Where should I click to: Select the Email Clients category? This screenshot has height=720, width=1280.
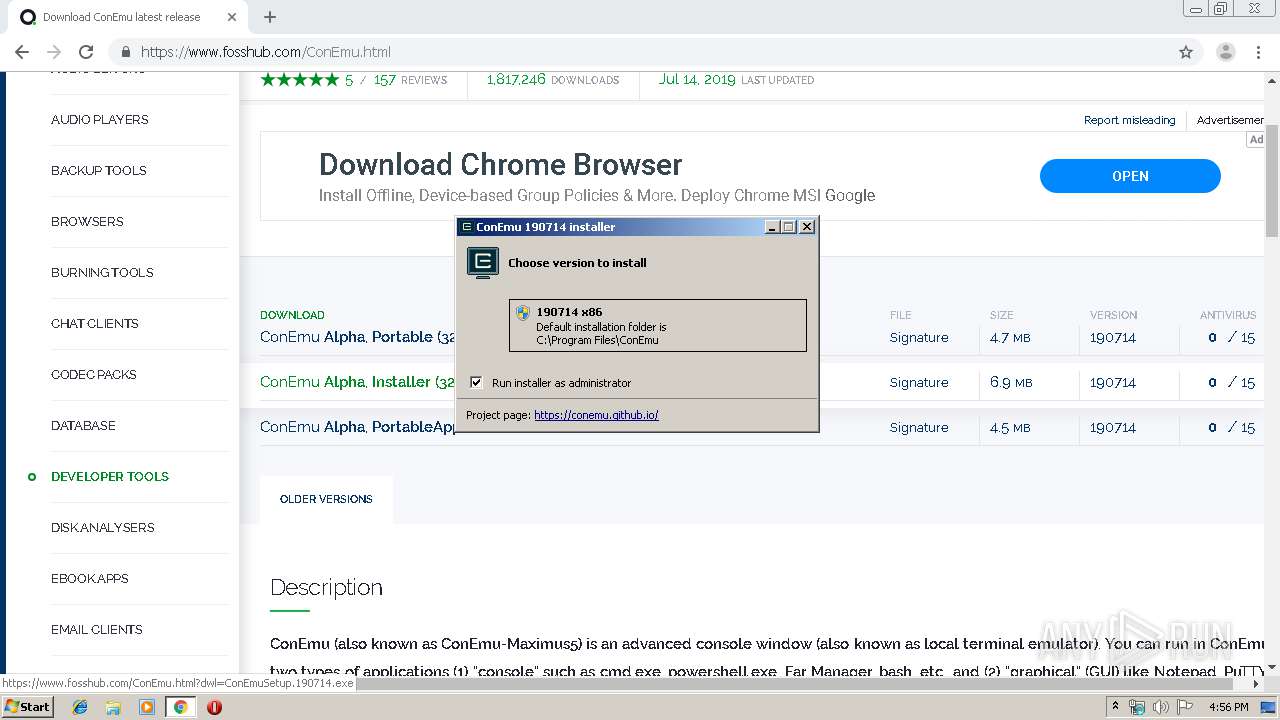(x=96, y=629)
